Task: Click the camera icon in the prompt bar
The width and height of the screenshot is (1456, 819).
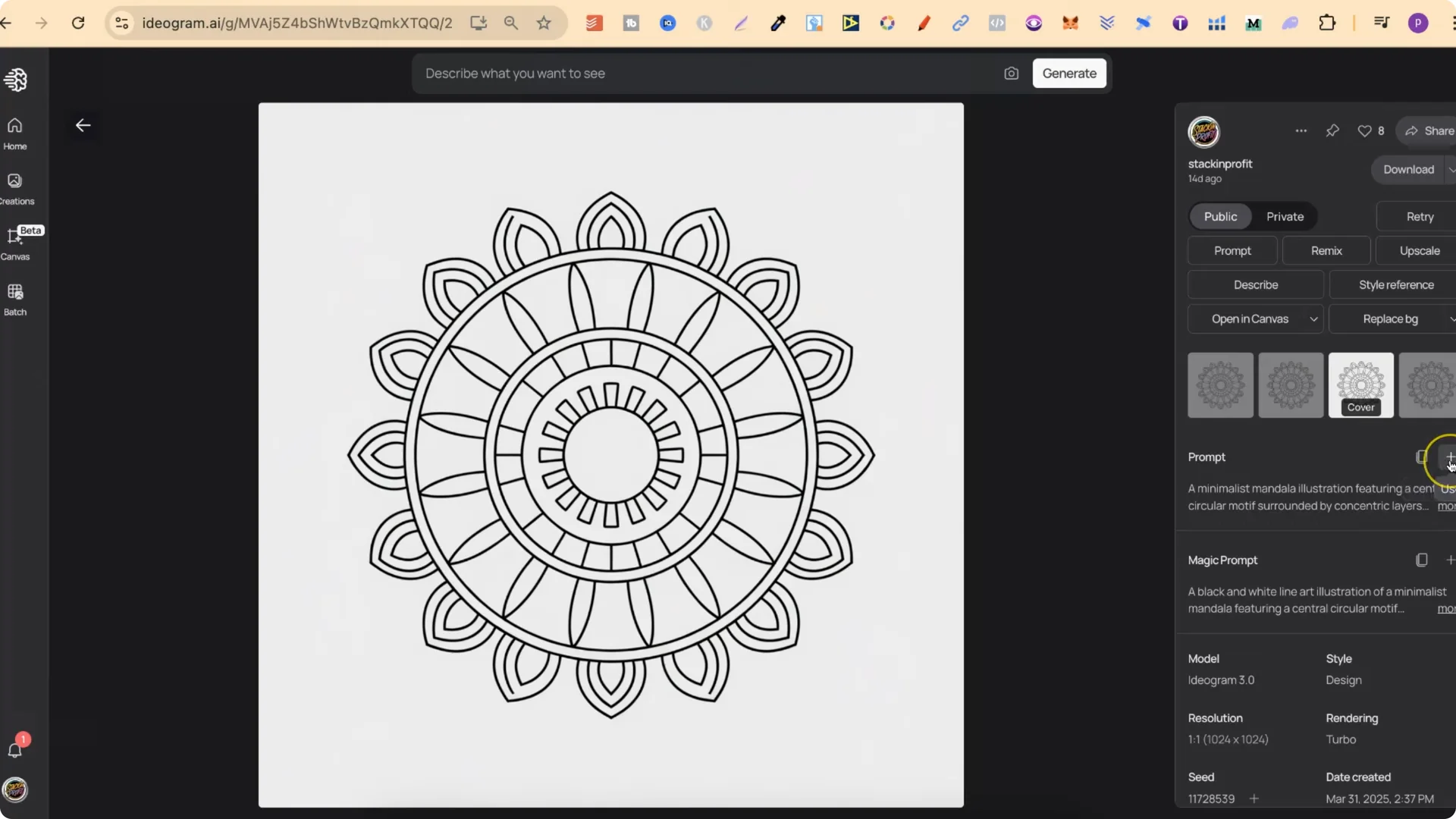Action: (1012, 73)
